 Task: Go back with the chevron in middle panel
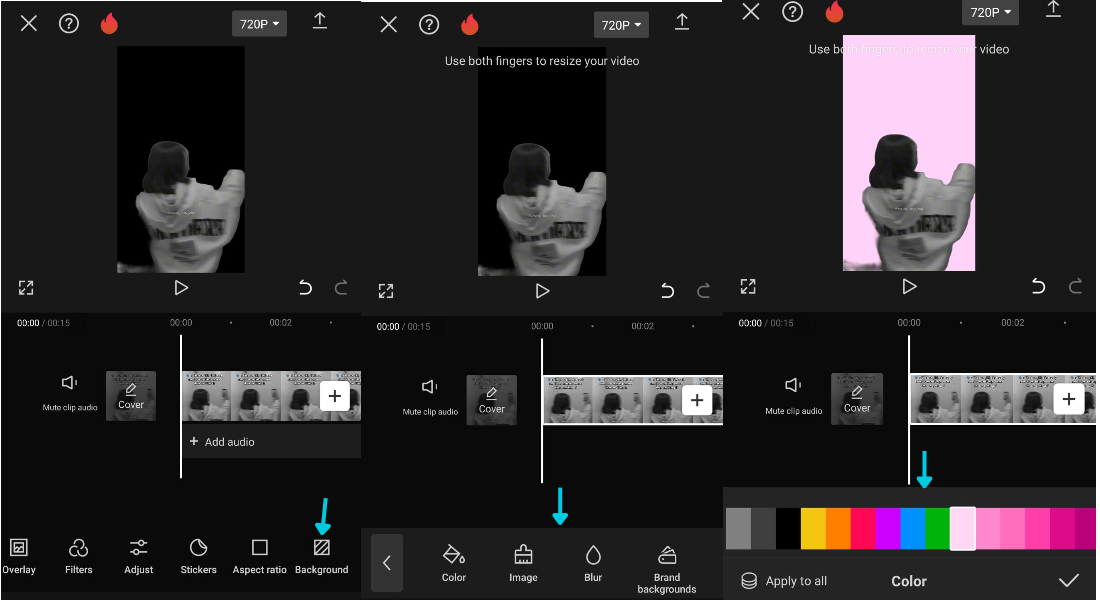pyautogui.click(x=387, y=563)
